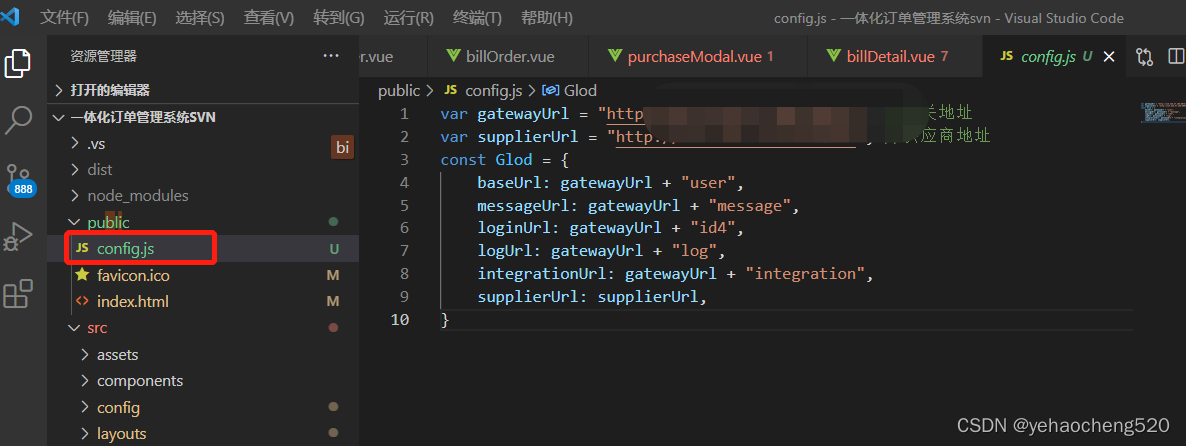Expand the 打开的编辑器 section
The width and height of the screenshot is (1186, 446).
(x=203, y=90)
